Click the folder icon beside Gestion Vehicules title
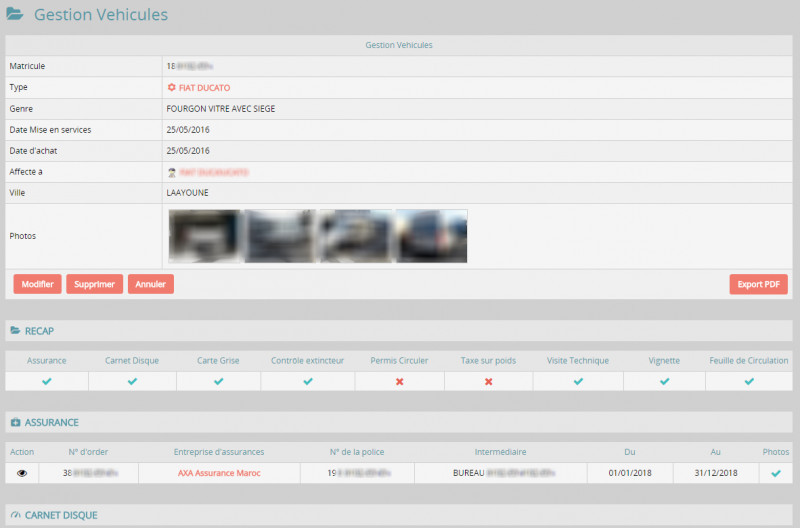The image size is (800, 528). pyautogui.click(x=15, y=15)
